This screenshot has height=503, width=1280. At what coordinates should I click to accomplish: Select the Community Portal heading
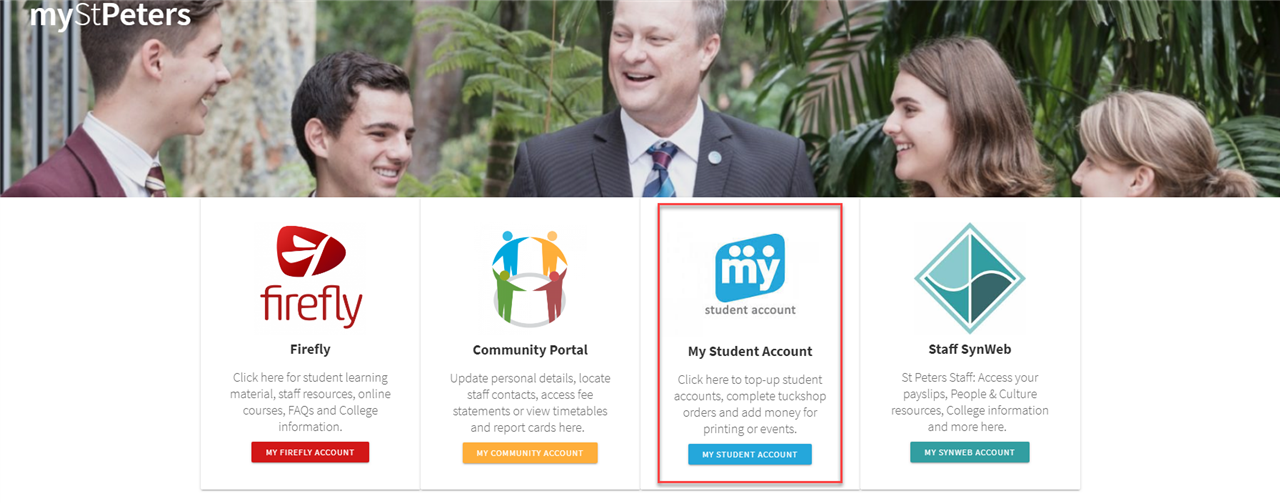(x=530, y=350)
